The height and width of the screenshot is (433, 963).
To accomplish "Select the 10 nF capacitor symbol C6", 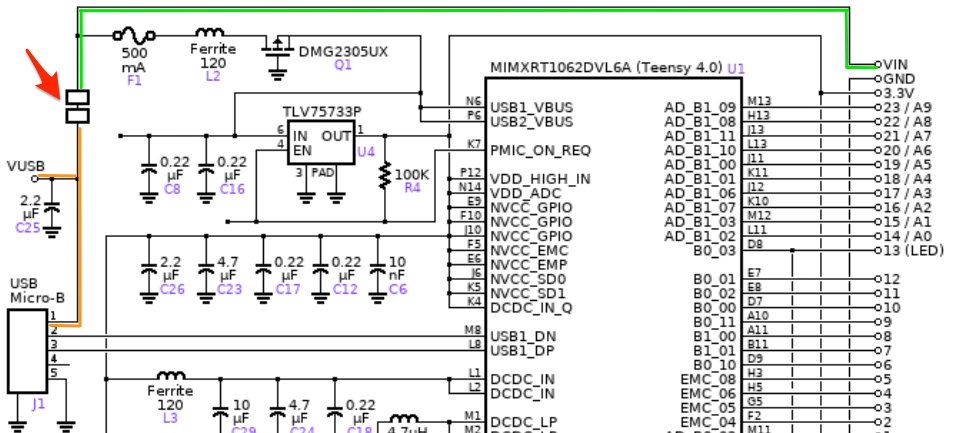I will point(378,268).
